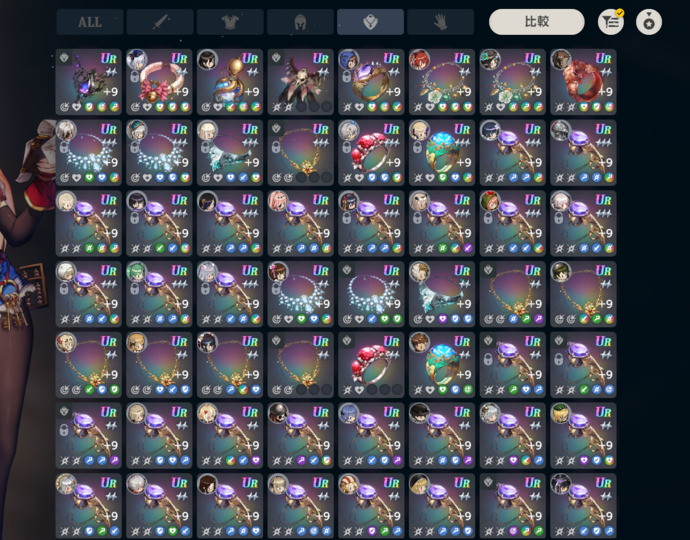Toggle lock on unequipped gold necklace, second row
Screen dimensions: 690x540
coord(276,147)
